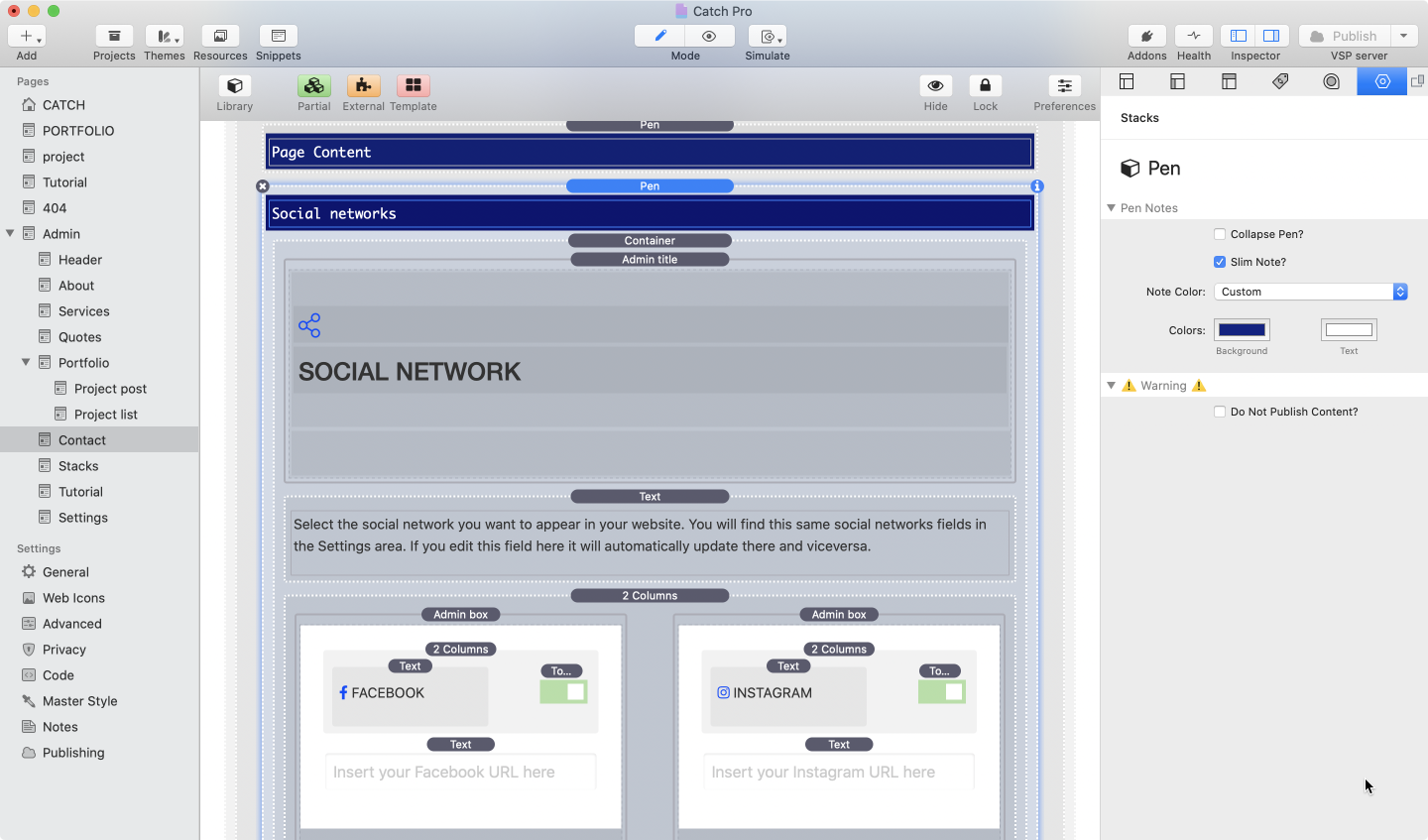Lock the selected stack
This screenshot has width=1428, height=840.
(985, 86)
